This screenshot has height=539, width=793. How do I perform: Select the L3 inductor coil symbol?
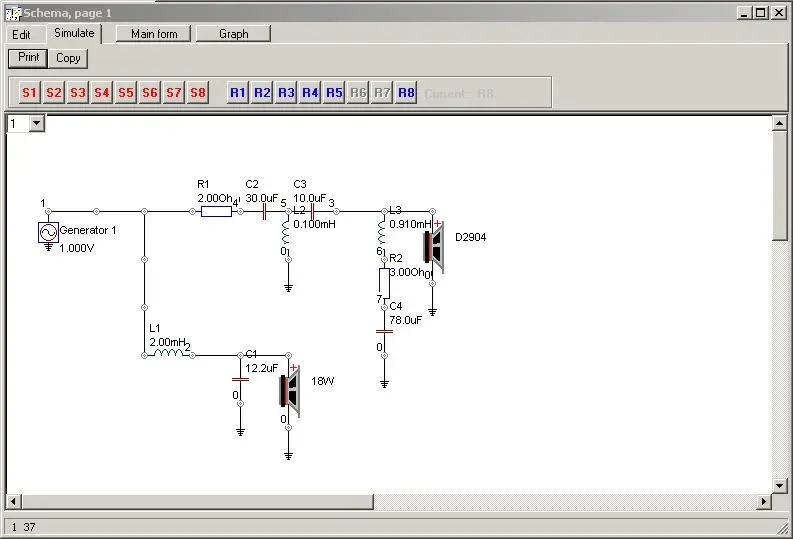tap(382, 232)
